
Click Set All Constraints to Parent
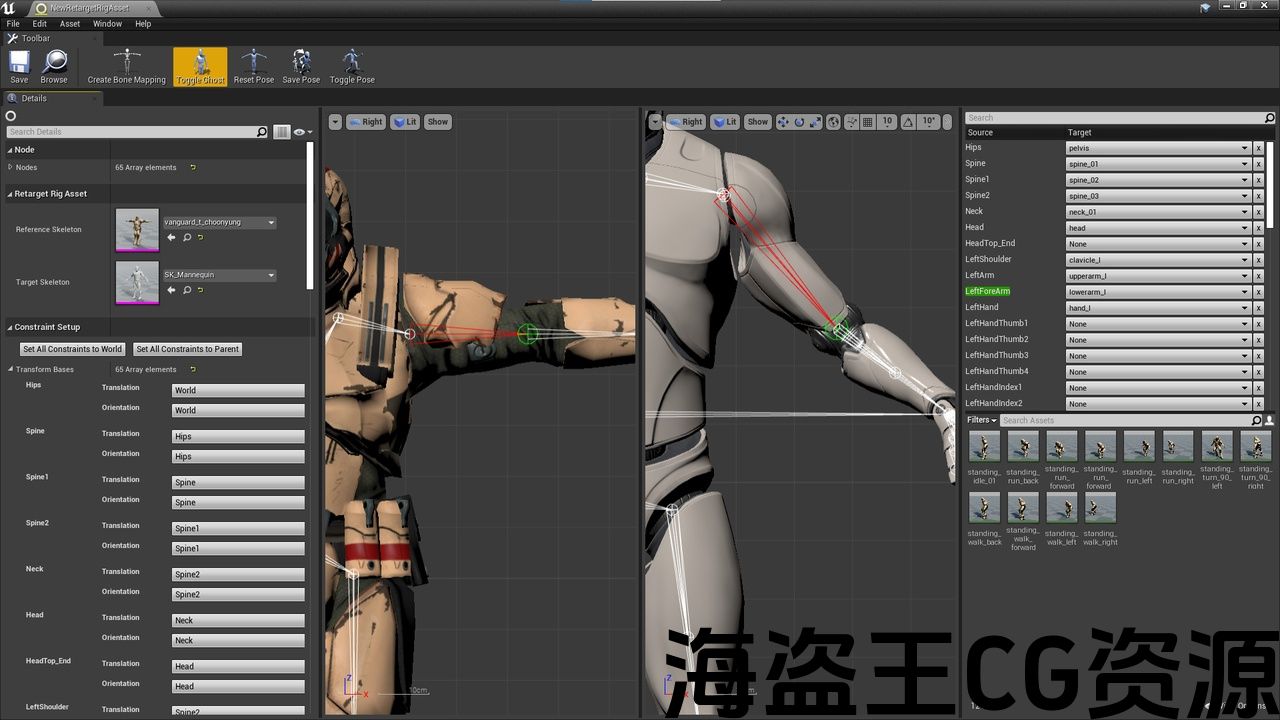188,349
